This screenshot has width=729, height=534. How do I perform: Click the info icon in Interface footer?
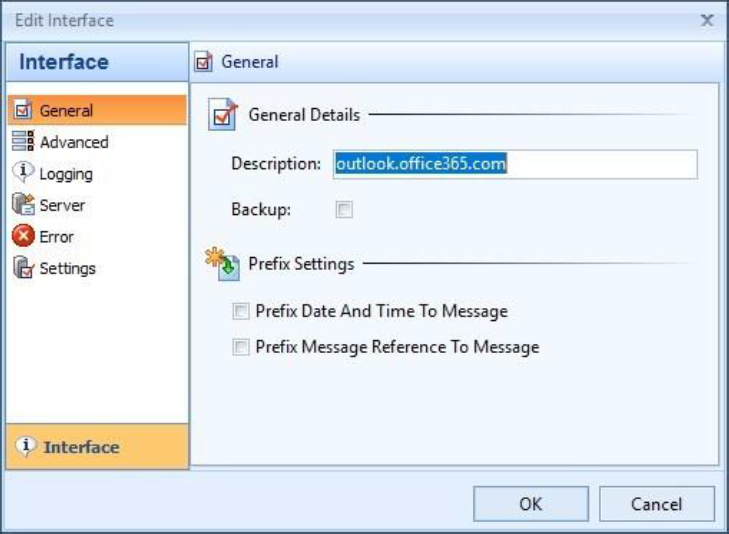pyautogui.click(x=27, y=447)
